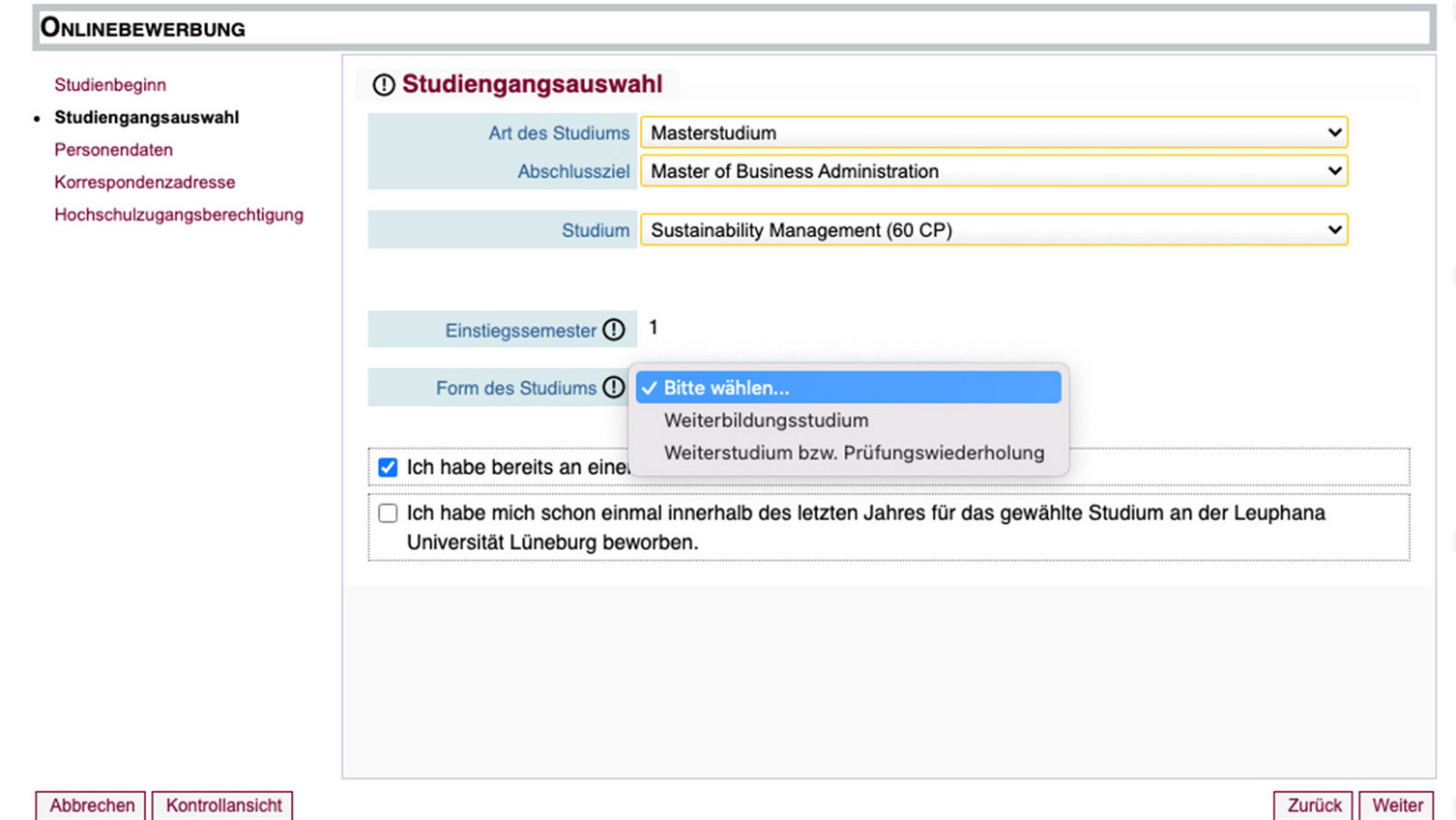
Task: Select Weiterbildungsstudium from the open list
Action: pos(766,421)
